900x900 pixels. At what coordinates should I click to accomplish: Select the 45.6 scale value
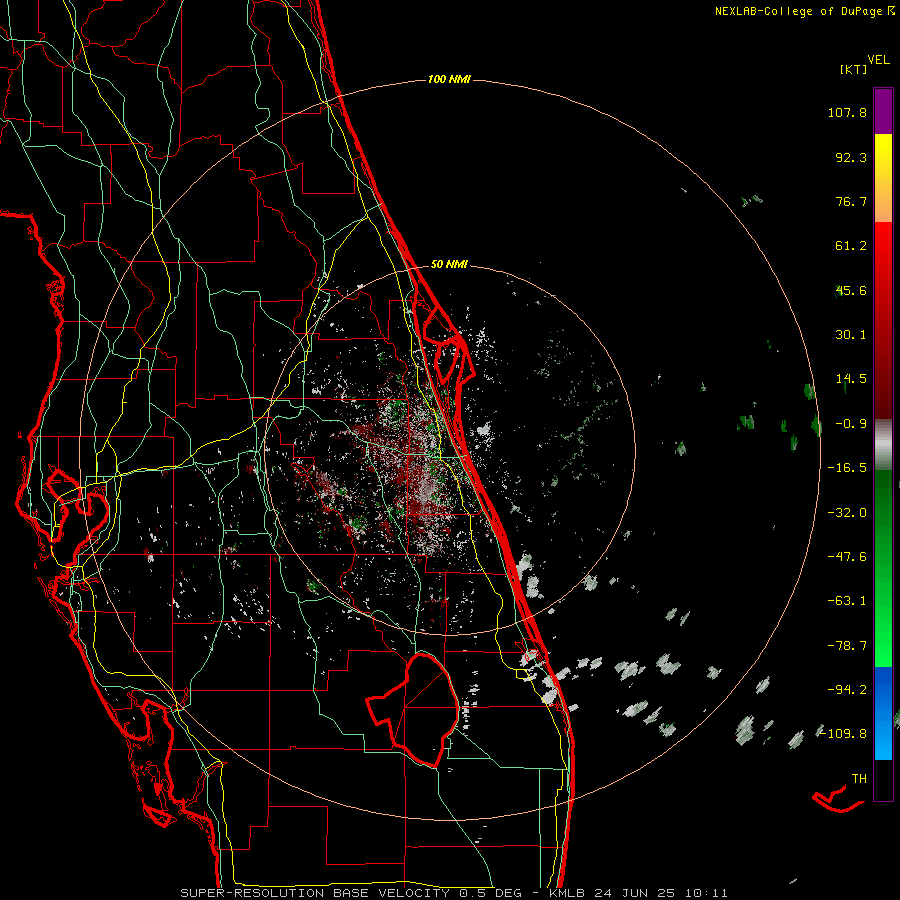pyautogui.click(x=851, y=290)
